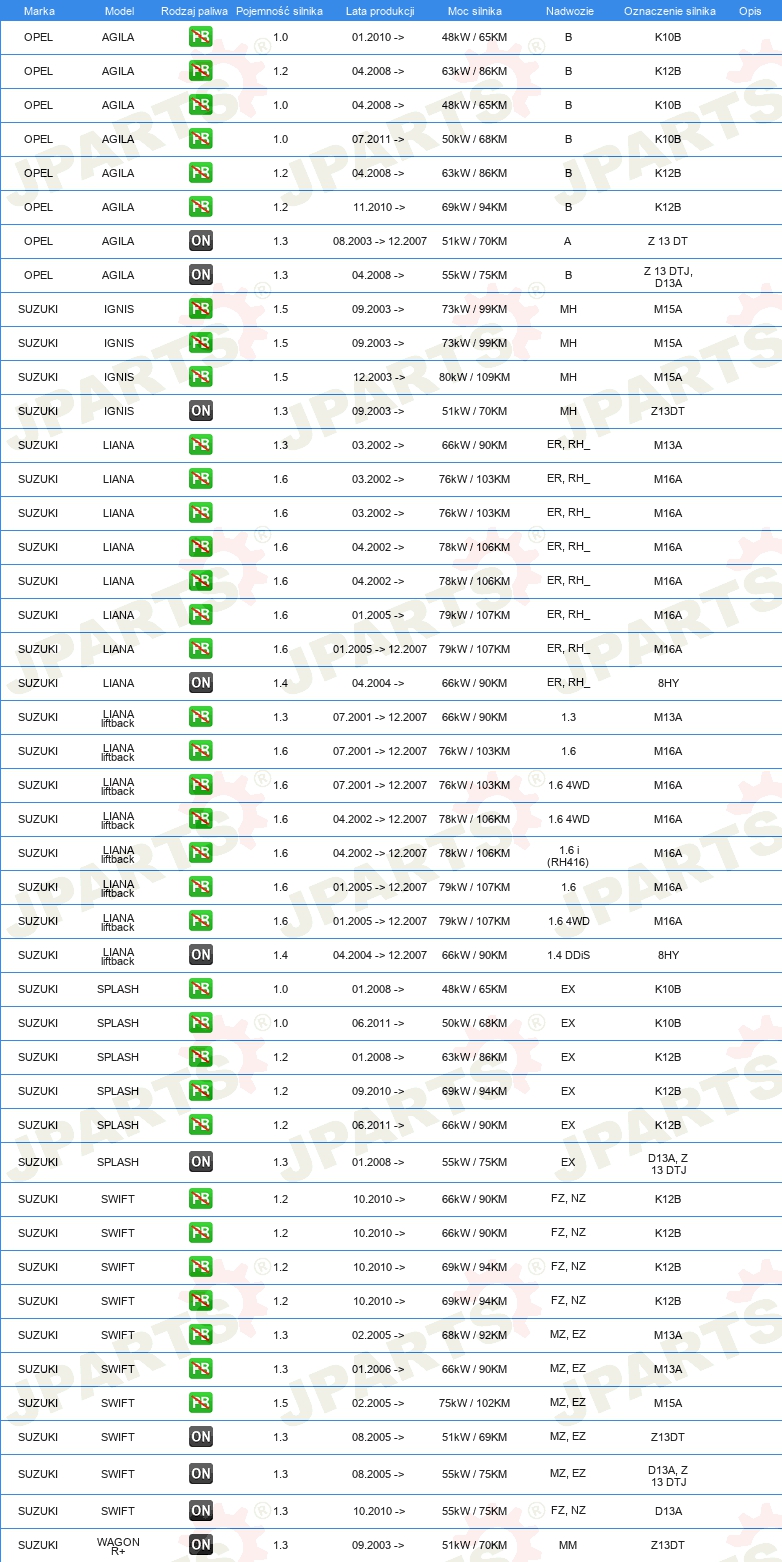Click petrol icon for Opel Agila 07.2011 row
Viewport: 782px width, 1562px height.
coord(201,139)
